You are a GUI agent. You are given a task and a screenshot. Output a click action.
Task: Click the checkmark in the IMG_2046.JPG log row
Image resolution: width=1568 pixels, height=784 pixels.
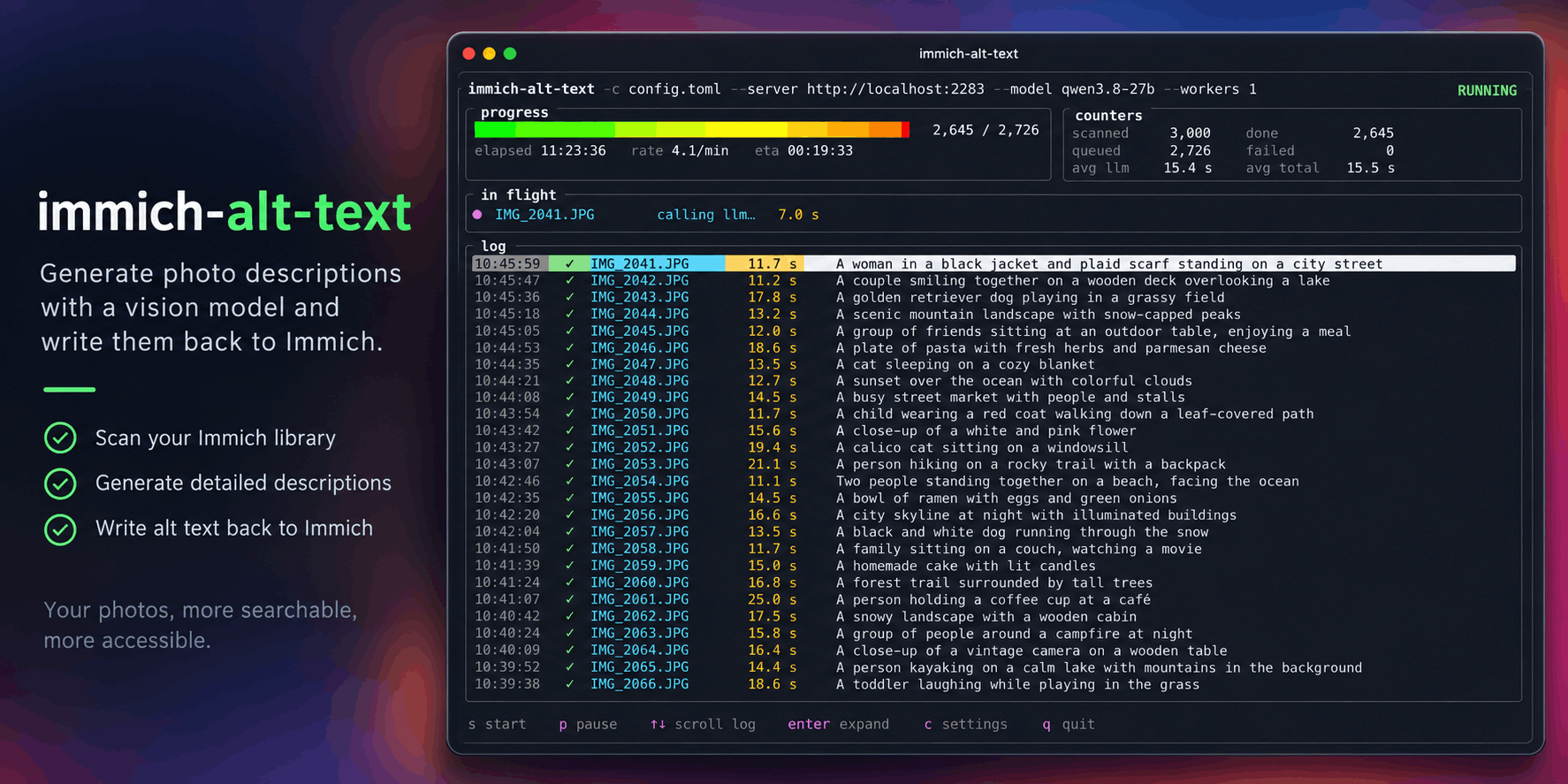(570, 348)
